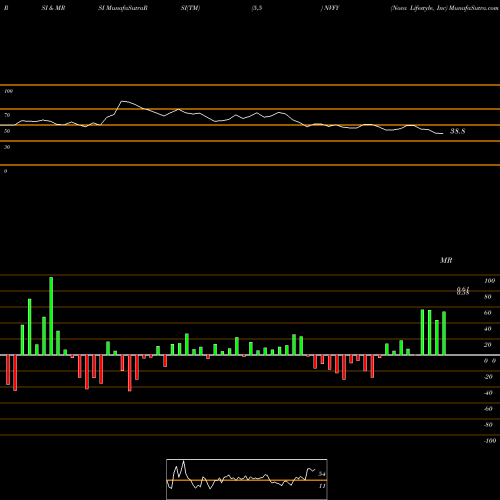Click the 54 label in the mini chart
This screenshot has height=500, width=500.
(322, 474)
